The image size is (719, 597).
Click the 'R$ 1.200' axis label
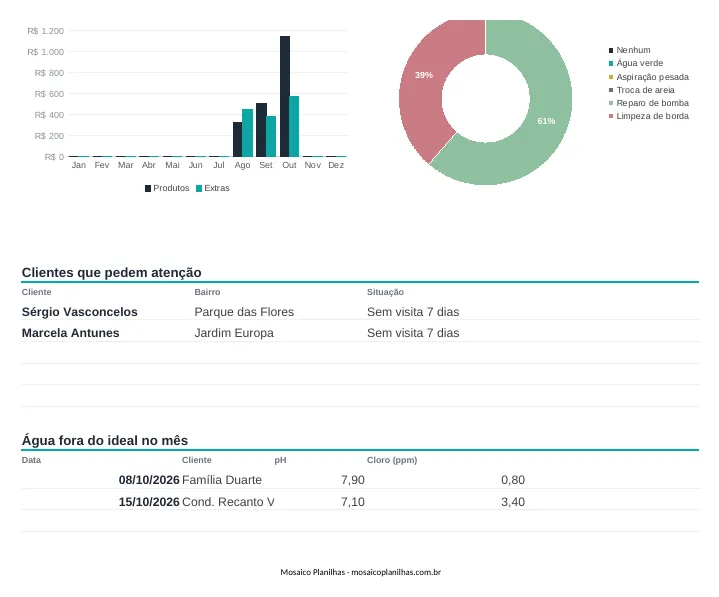(x=45, y=31)
